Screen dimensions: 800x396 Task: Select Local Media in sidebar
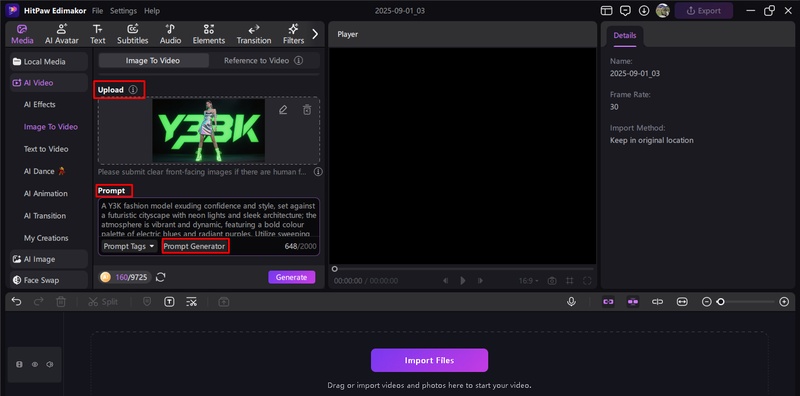[48, 62]
